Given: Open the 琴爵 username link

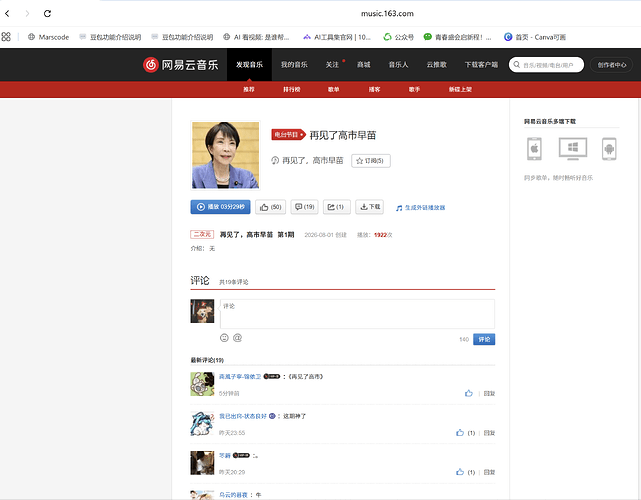Looking at the screenshot, I should (224, 455).
